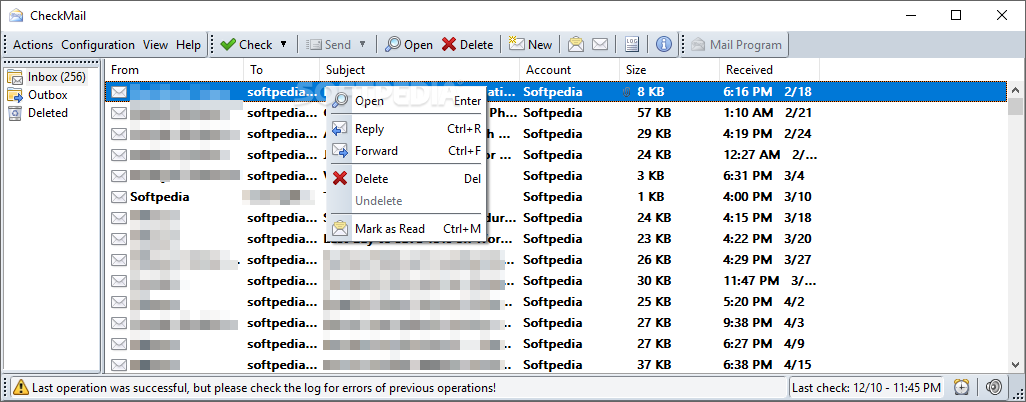The width and height of the screenshot is (1026, 402).
Task: Open the View menu
Action: (156, 45)
